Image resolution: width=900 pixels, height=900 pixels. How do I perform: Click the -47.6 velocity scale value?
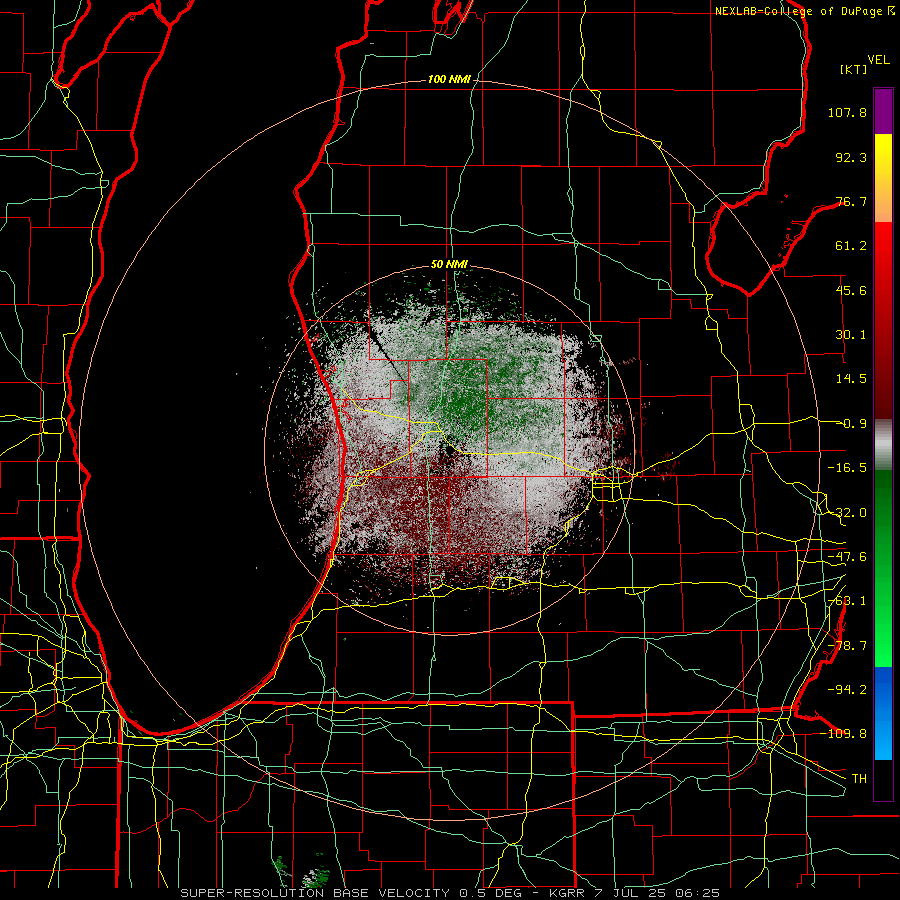[847, 557]
